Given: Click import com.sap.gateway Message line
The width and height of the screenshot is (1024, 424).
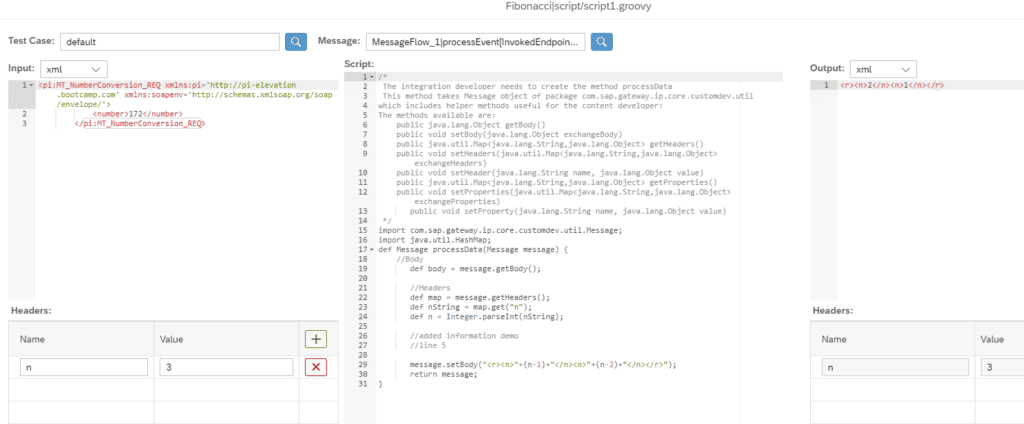Looking at the screenshot, I should pyautogui.click(x=500, y=230).
